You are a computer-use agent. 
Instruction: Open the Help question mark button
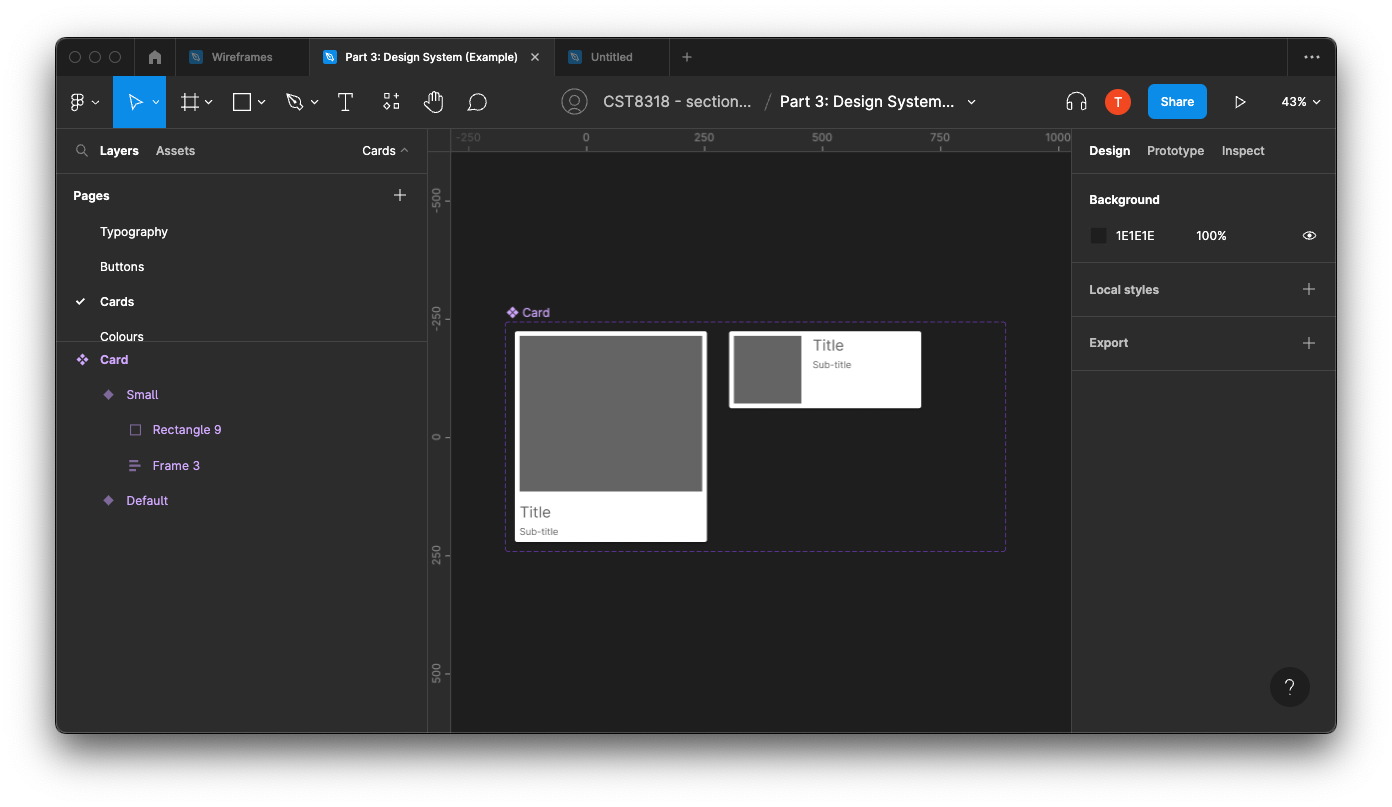(x=1289, y=687)
